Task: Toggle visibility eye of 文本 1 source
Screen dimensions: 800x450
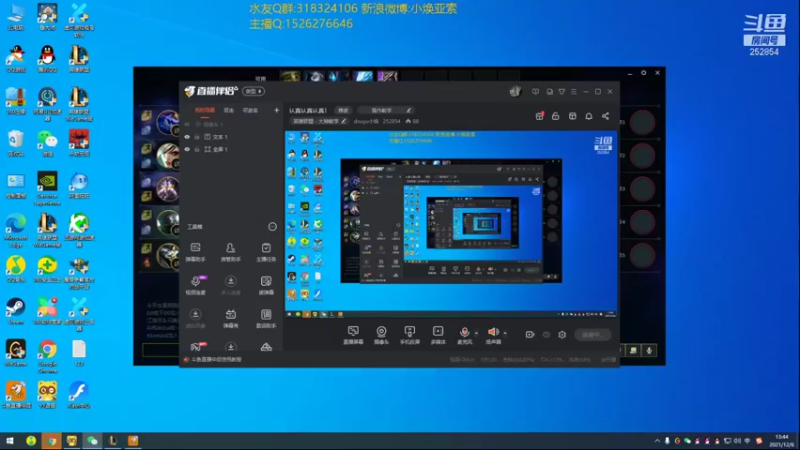Action: click(187, 137)
